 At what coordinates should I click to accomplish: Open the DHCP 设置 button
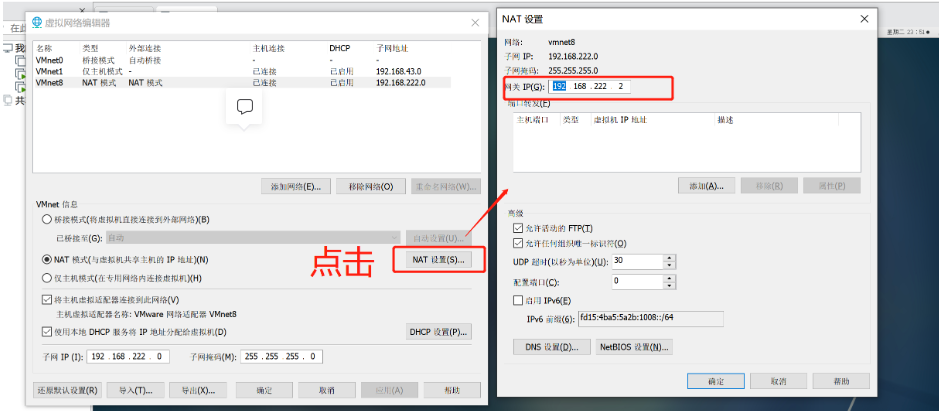[437, 332]
